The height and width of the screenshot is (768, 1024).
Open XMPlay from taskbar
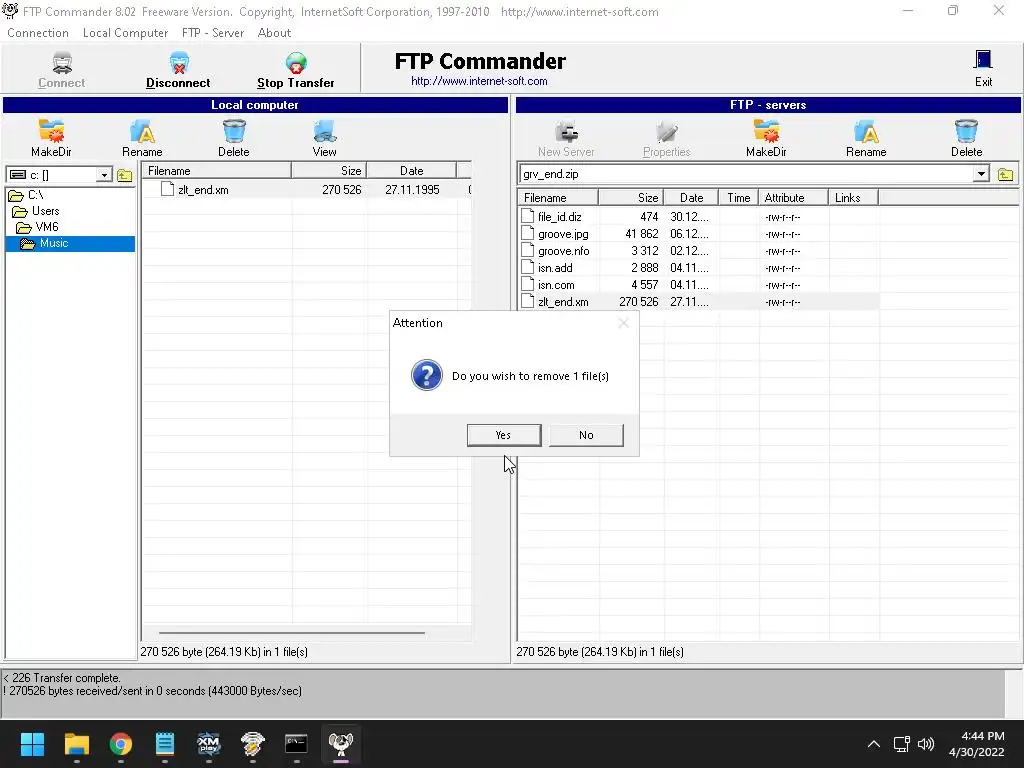208,744
